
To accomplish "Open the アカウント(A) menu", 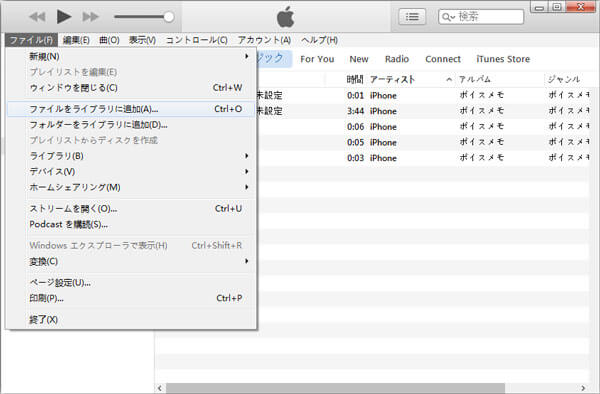I will (x=264, y=40).
